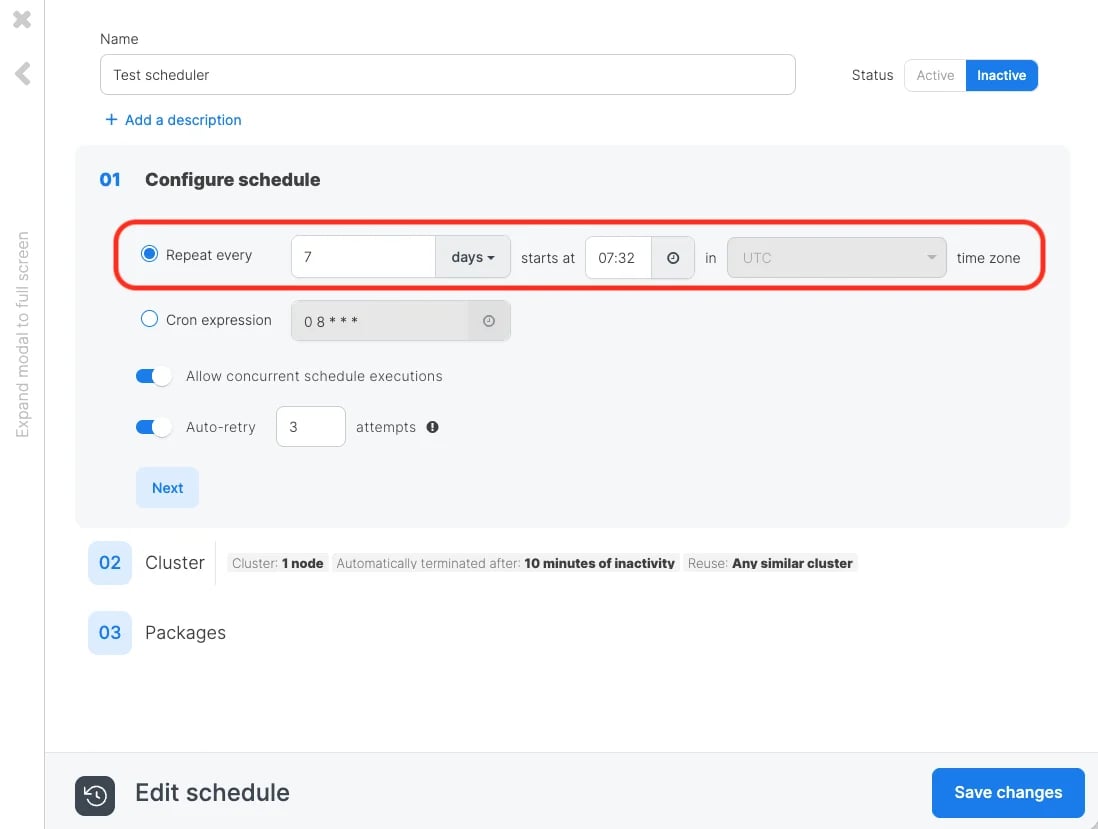The image size is (1098, 829).
Task: Open the UTC time zone dropdown
Action: pyautogui.click(x=837, y=258)
